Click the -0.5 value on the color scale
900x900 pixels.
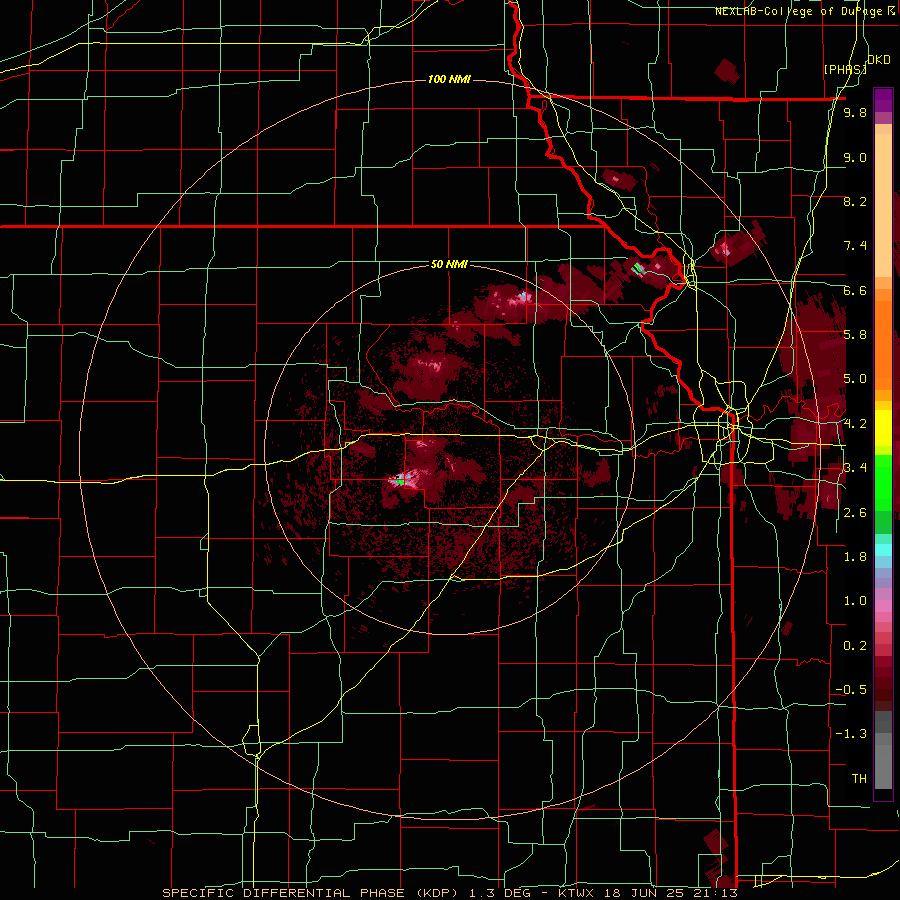(x=851, y=690)
